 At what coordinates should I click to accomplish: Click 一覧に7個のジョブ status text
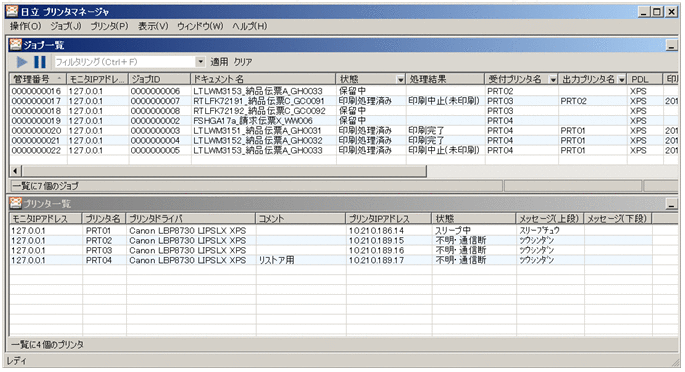point(45,186)
